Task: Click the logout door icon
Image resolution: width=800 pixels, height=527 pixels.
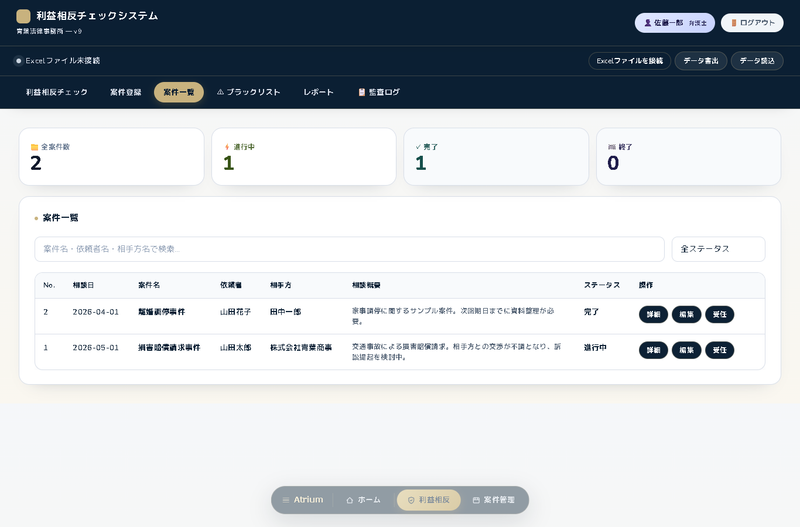Action: [x=734, y=23]
